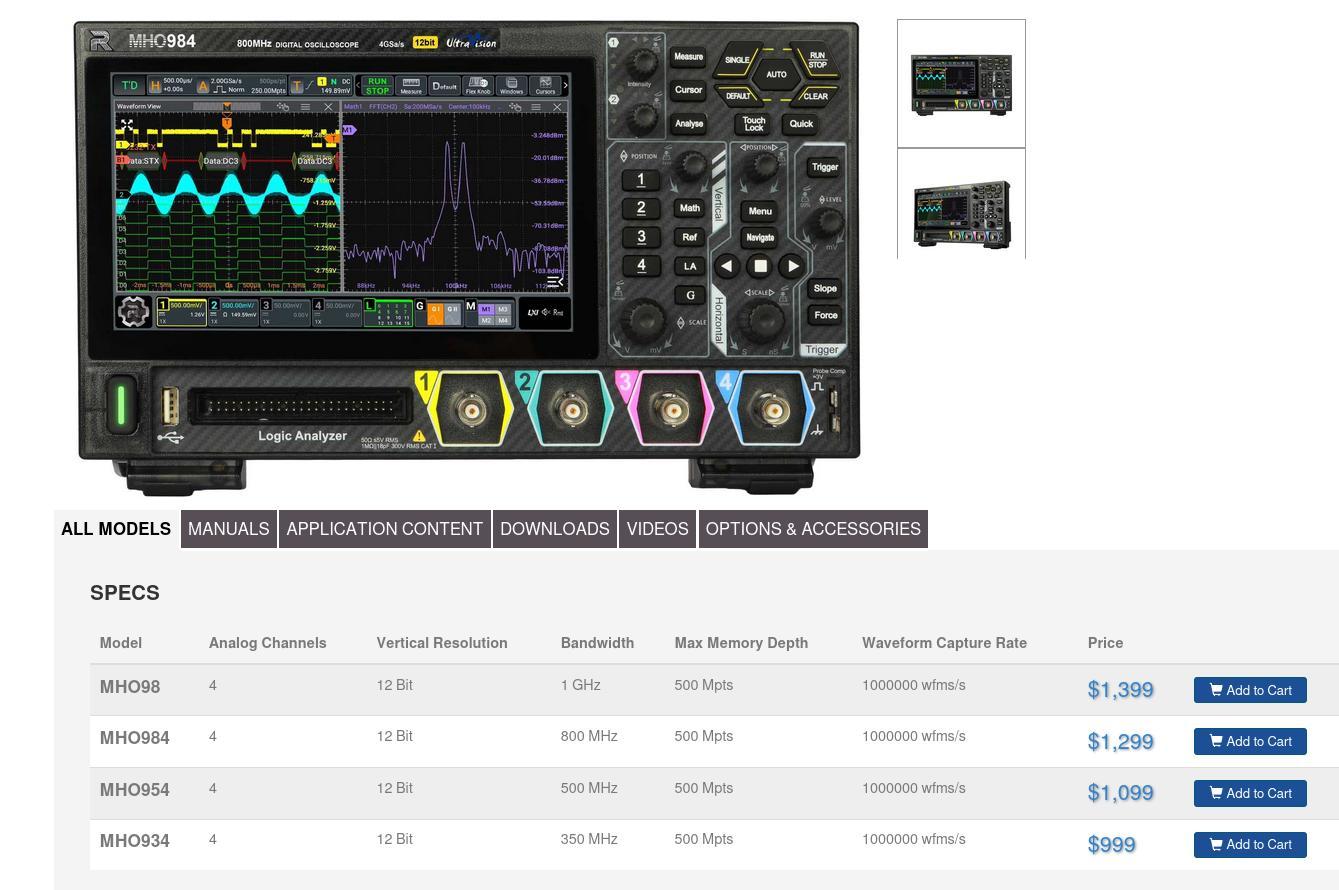Click the cart icon in the MHO98 row

(1216, 690)
